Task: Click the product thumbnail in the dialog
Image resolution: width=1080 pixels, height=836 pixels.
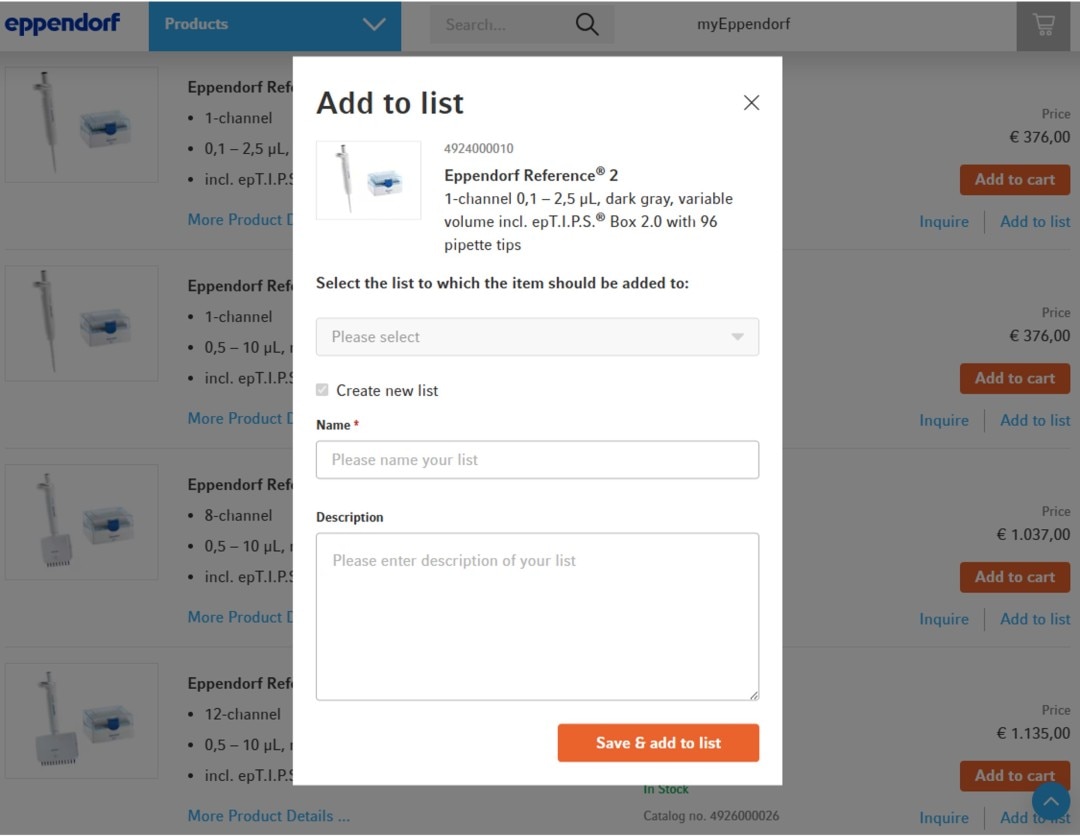Action: coord(368,180)
